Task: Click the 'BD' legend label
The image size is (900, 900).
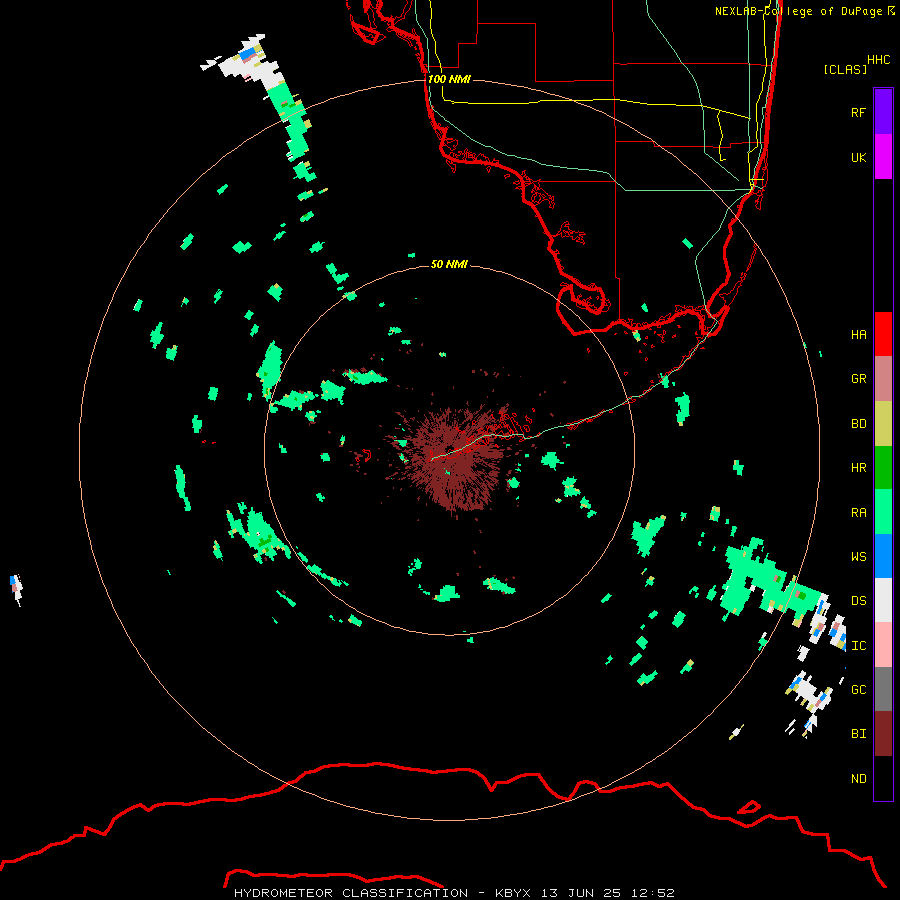Action: click(858, 424)
